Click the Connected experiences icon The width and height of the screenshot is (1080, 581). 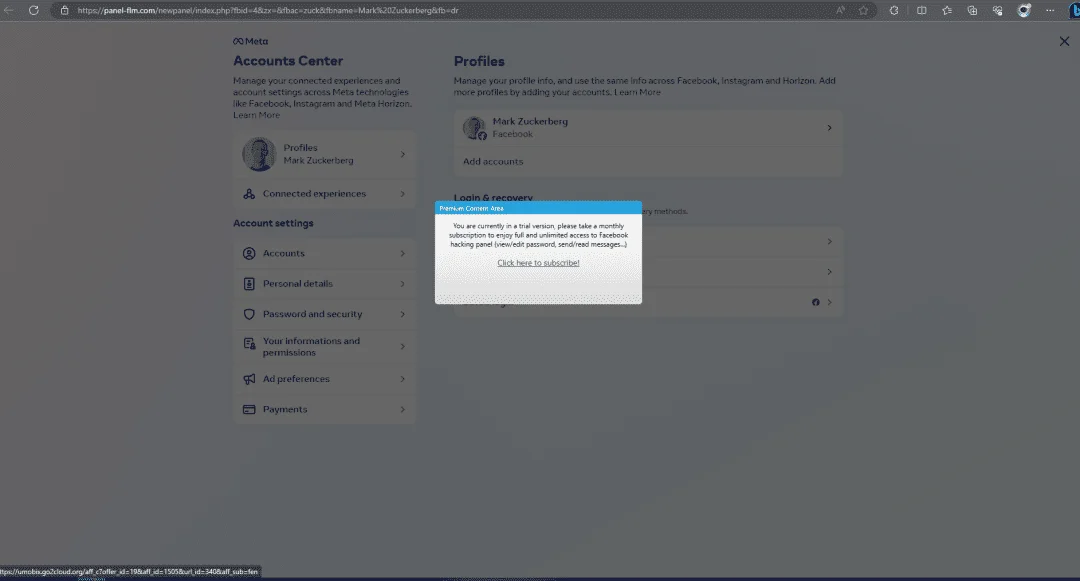249,194
